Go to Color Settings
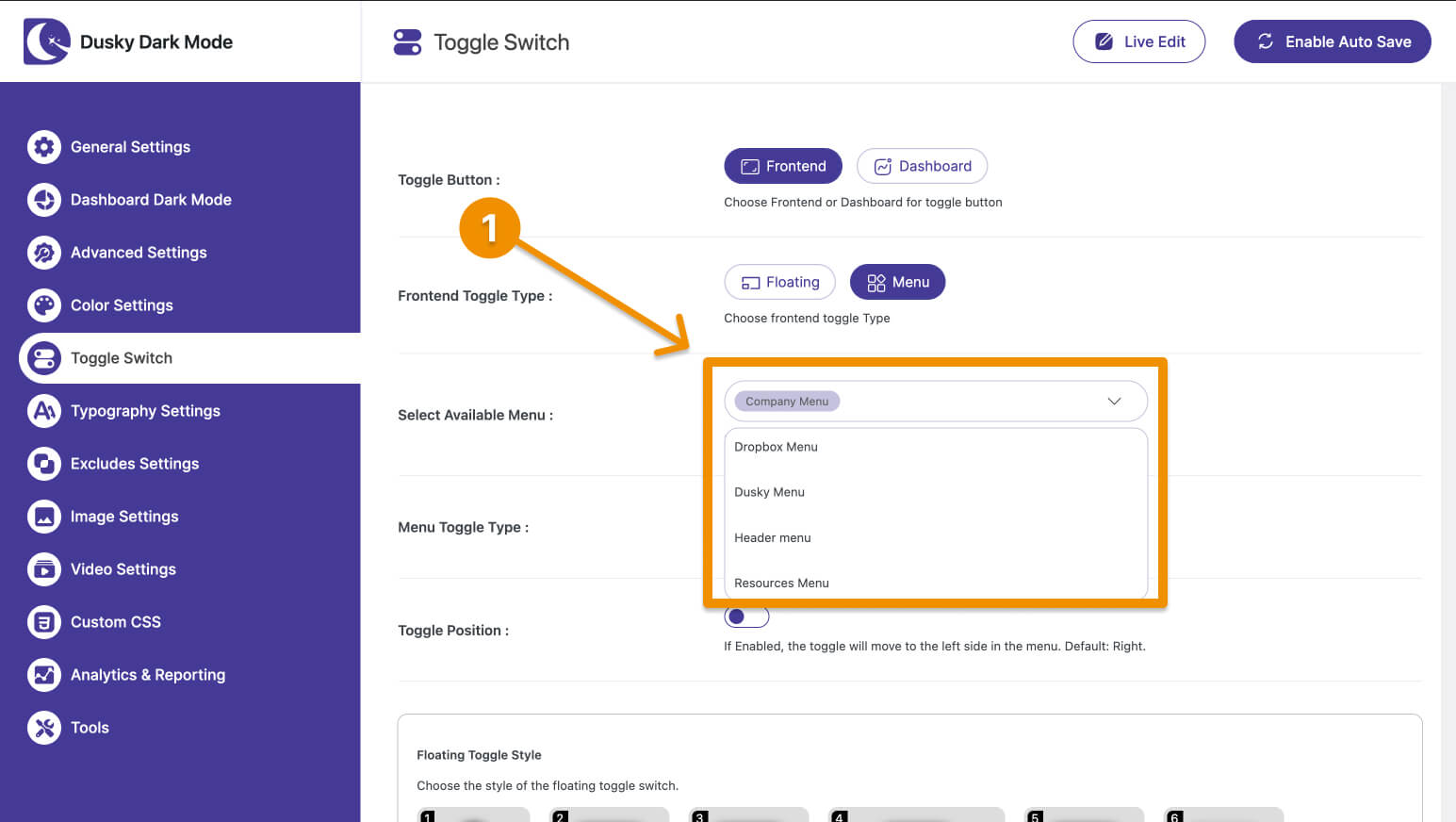This screenshot has width=1456, height=822. (122, 305)
